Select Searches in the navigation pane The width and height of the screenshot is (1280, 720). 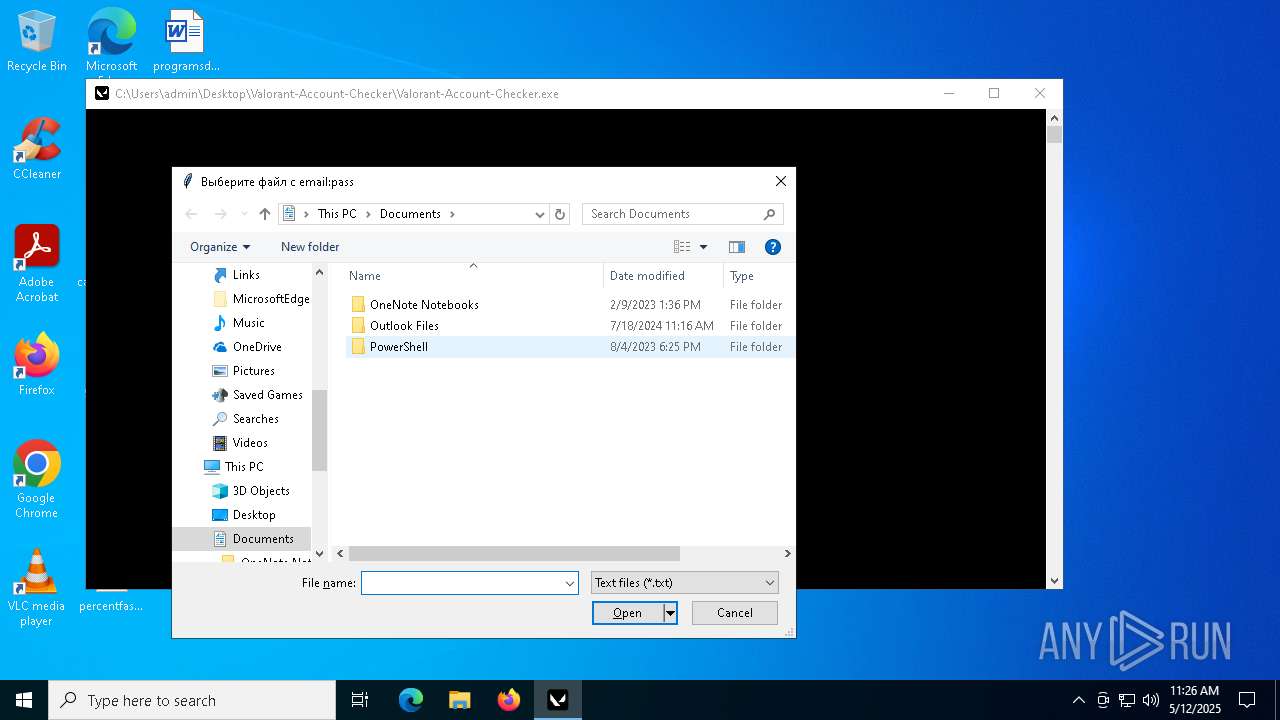pos(255,419)
